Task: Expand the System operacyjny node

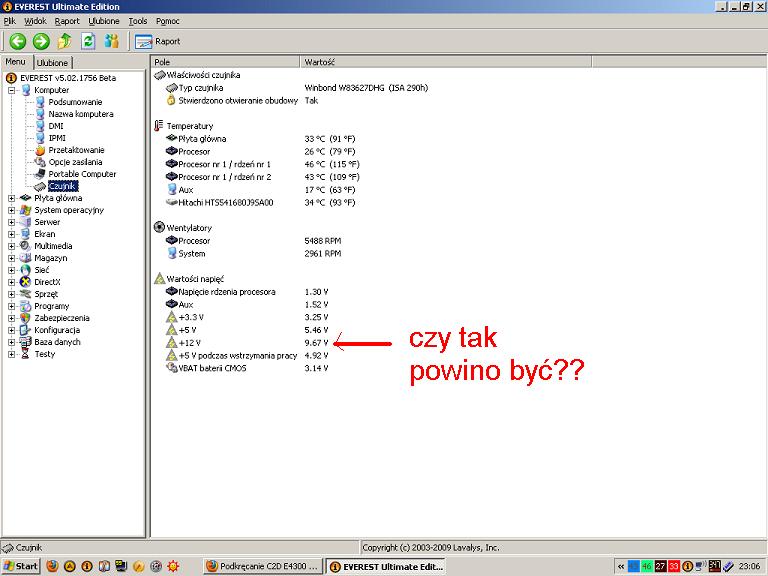Action: pos(12,210)
